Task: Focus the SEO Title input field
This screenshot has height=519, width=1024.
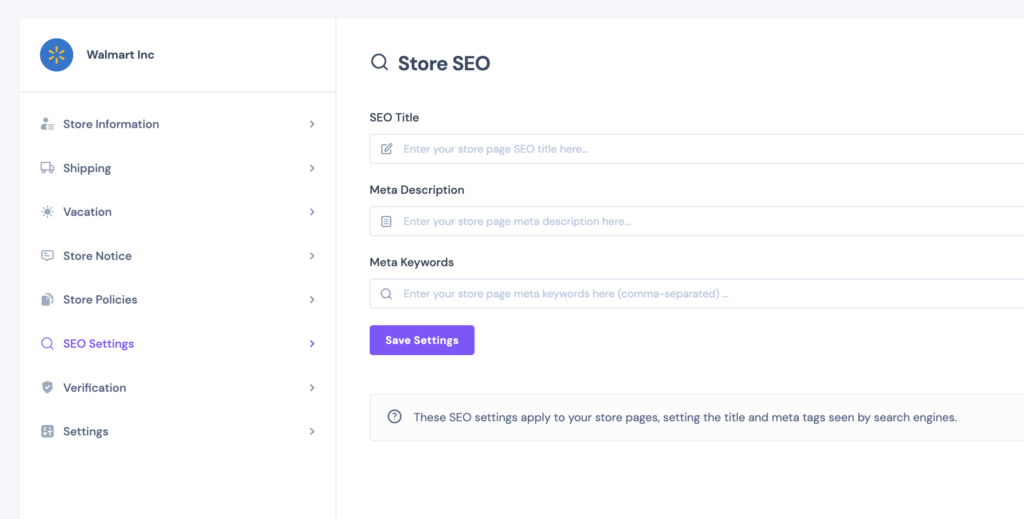Action: point(697,149)
